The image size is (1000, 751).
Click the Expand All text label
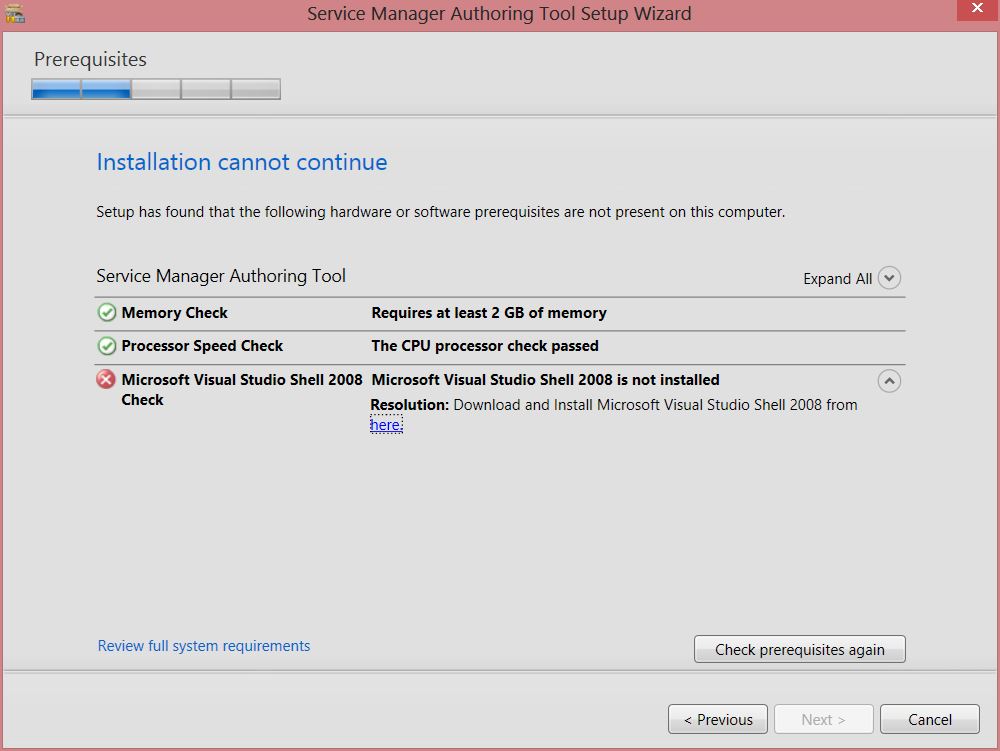(837, 279)
